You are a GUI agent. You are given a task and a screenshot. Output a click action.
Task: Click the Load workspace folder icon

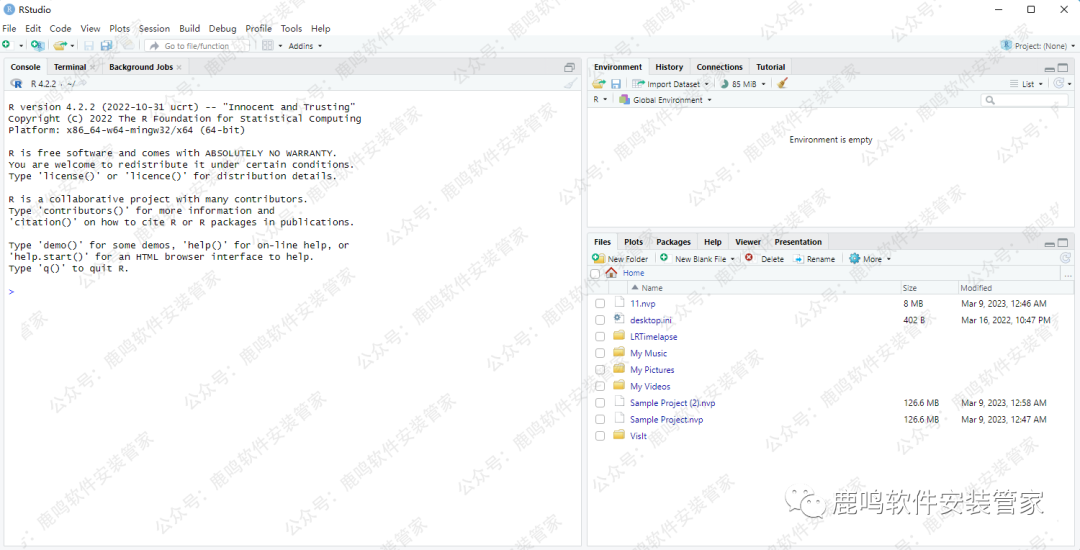click(599, 84)
